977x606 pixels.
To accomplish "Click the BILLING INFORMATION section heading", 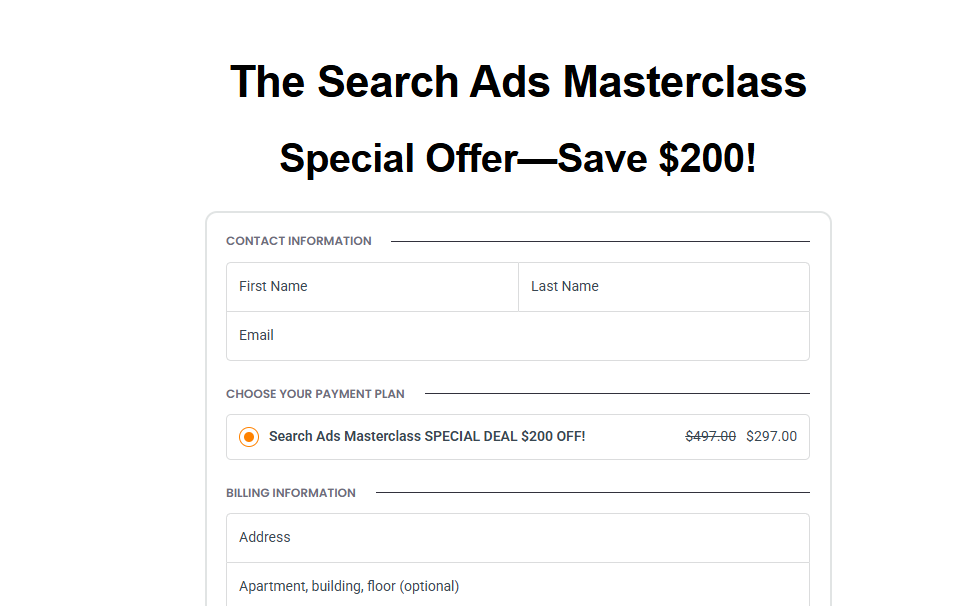I will pos(290,493).
